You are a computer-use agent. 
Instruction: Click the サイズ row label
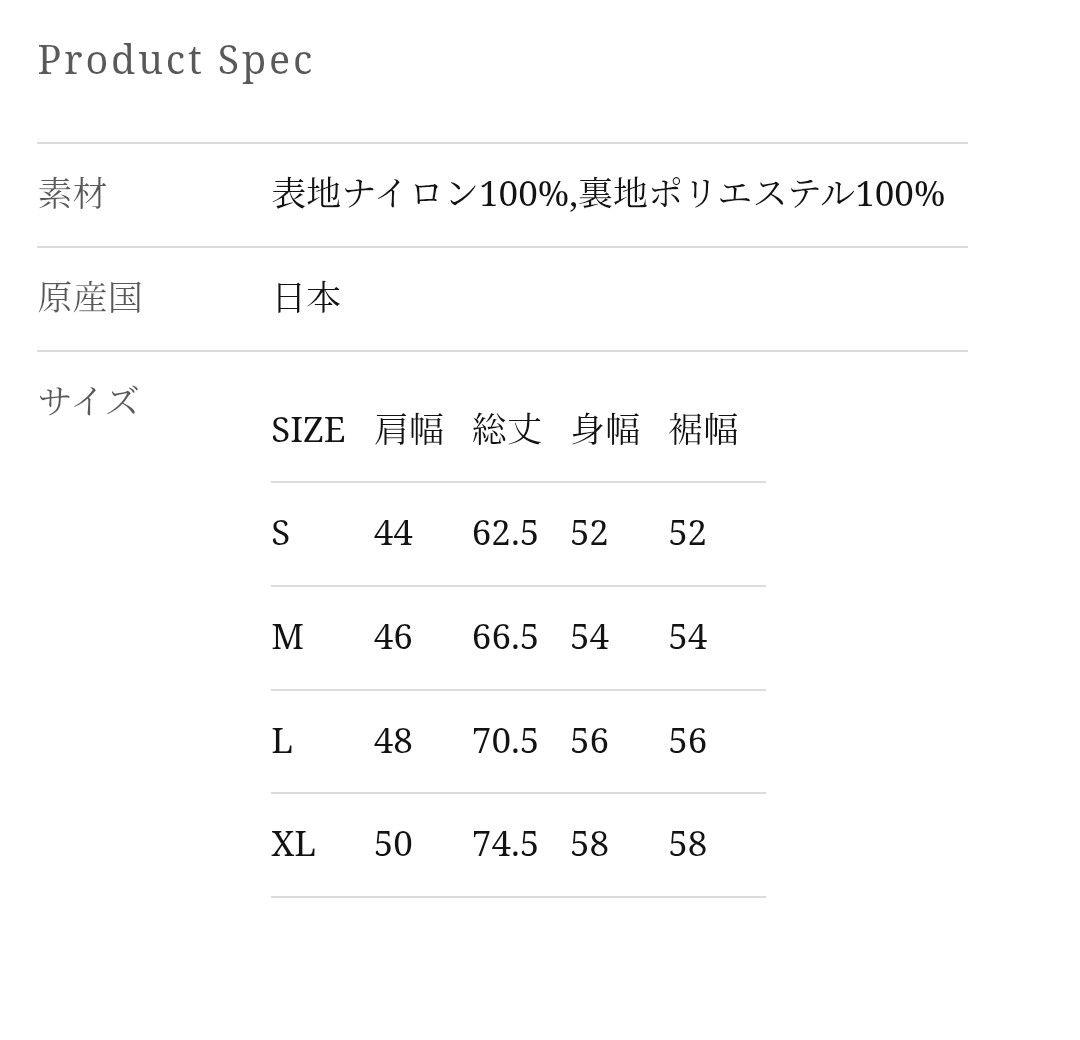pyautogui.click(x=88, y=401)
